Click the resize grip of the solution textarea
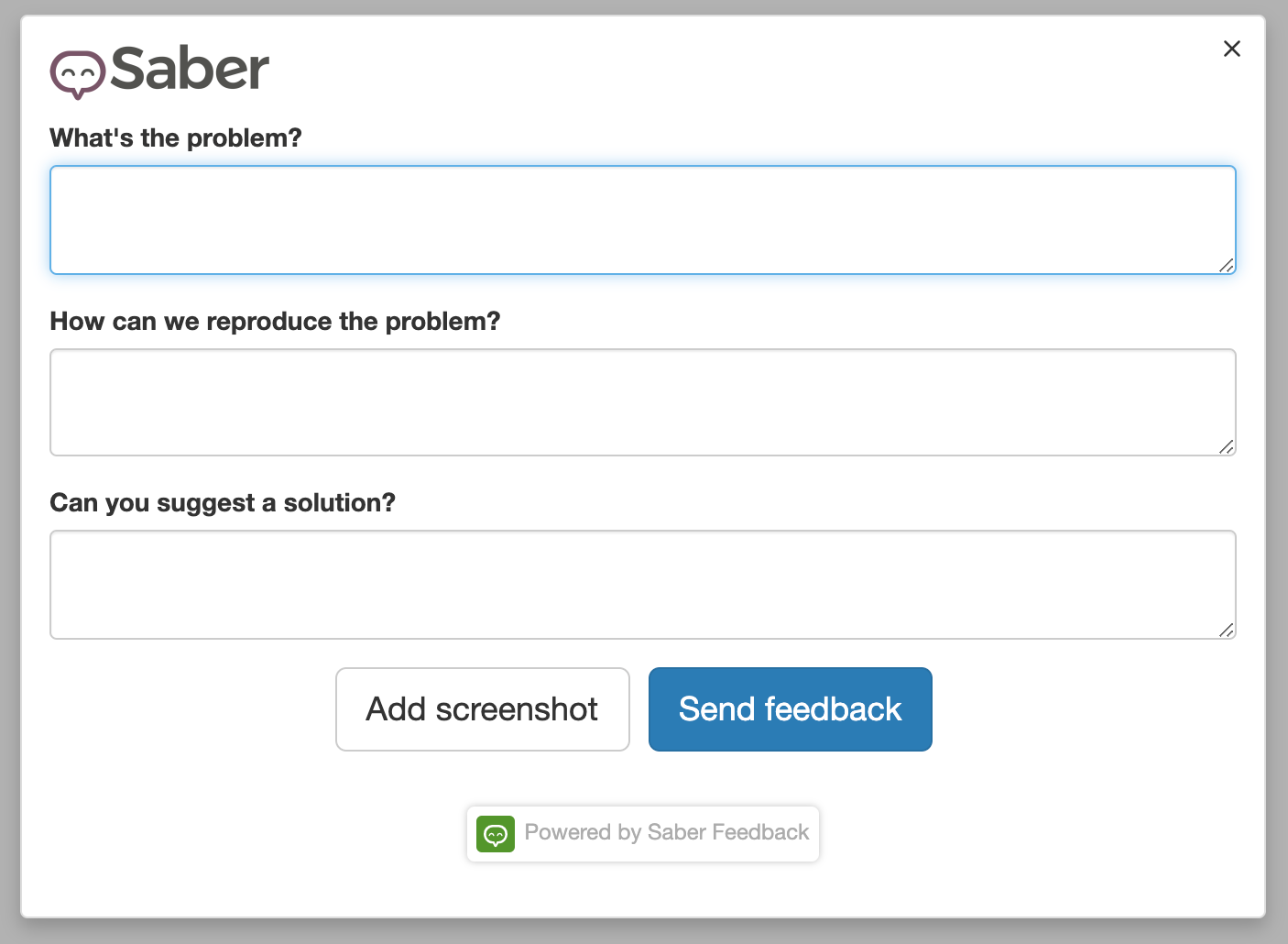Screen dimensions: 1288x944 coord(1227,631)
